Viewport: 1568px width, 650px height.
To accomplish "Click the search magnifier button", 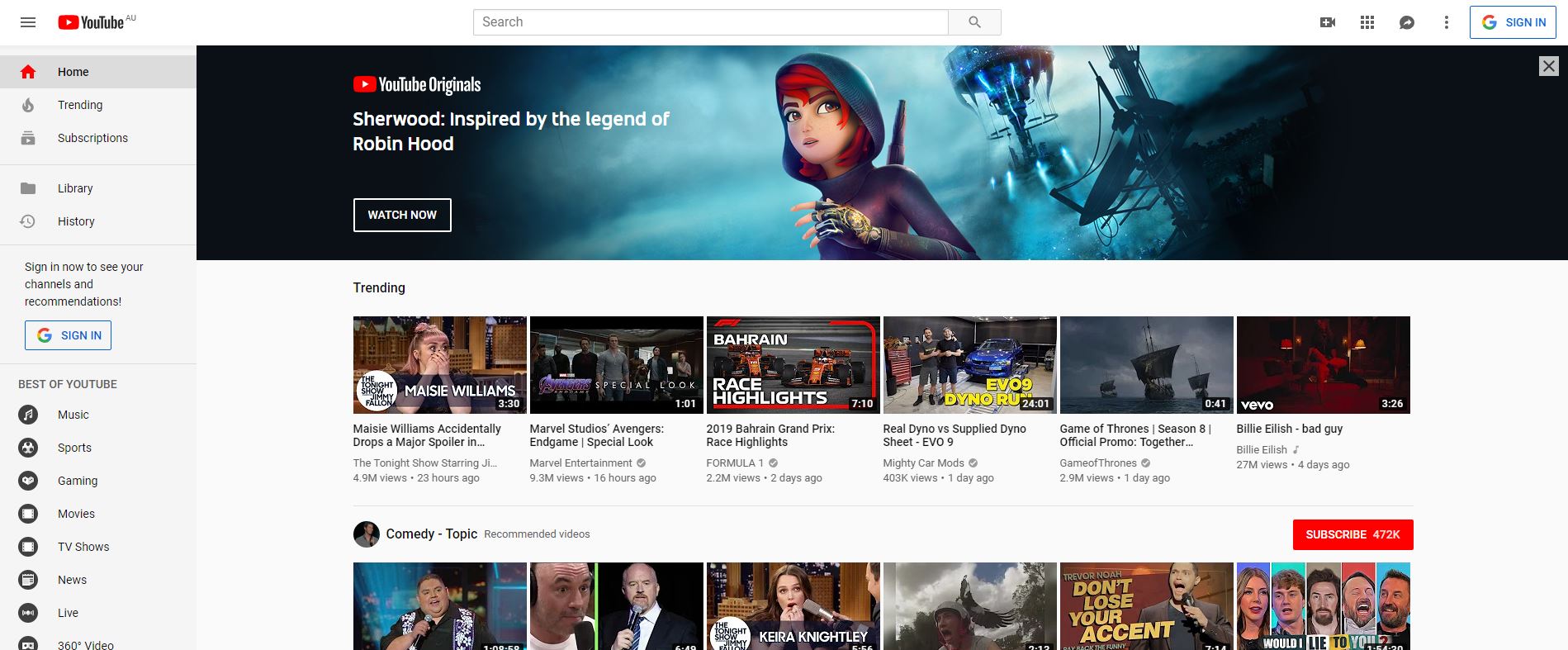I will pos(974,22).
